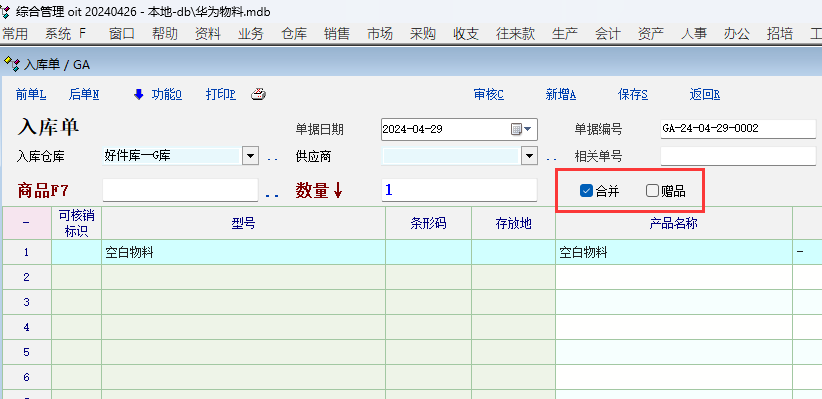Click the 型号 column header
The width and height of the screenshot is (822, 399).
(x=244, y=223)
